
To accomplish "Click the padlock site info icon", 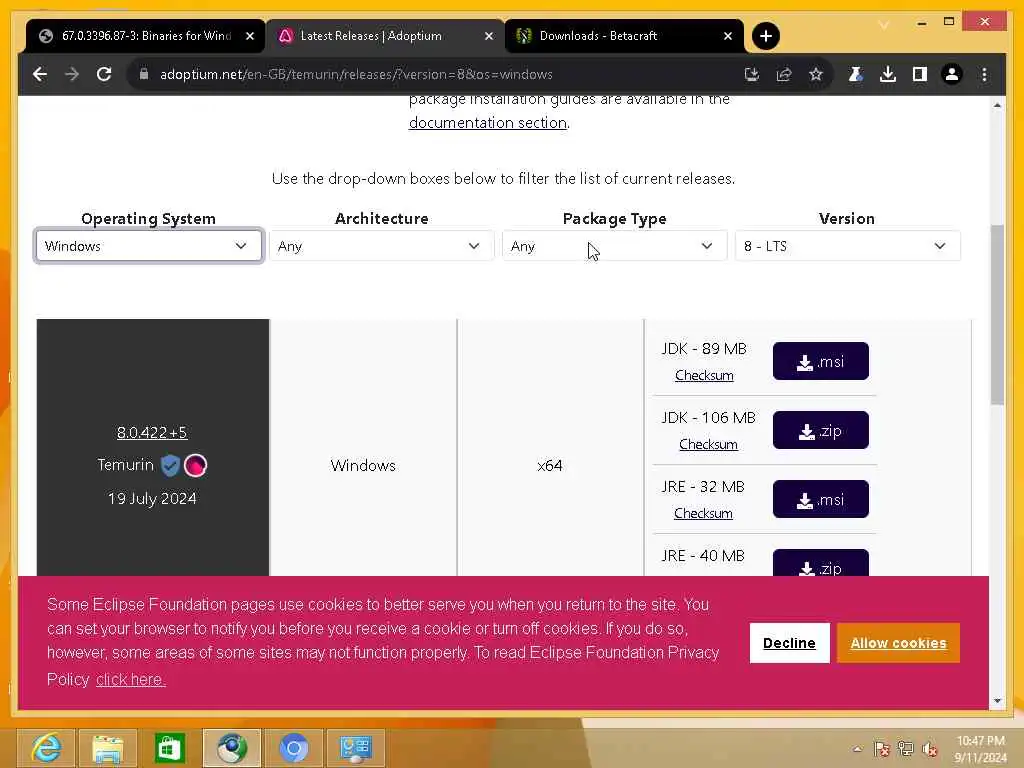I will (x=144, y=74).
